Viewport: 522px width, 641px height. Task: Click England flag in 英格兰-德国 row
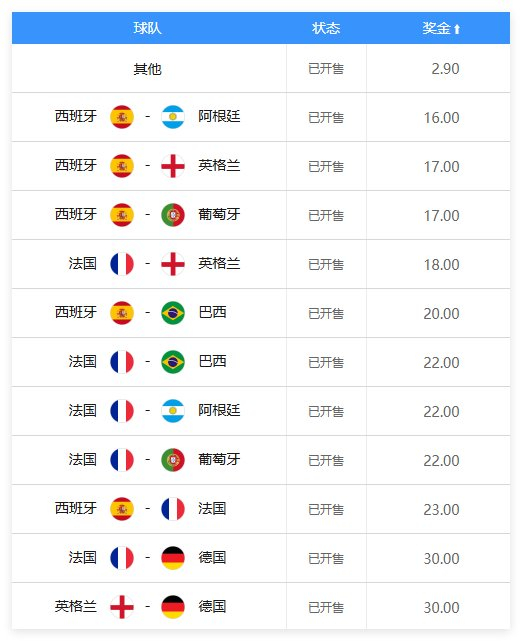pyautogui.click(x=122, y=607)
